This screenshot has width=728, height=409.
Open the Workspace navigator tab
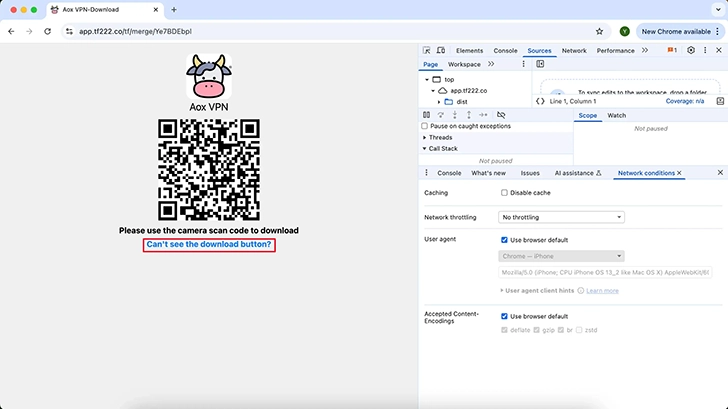464,65
